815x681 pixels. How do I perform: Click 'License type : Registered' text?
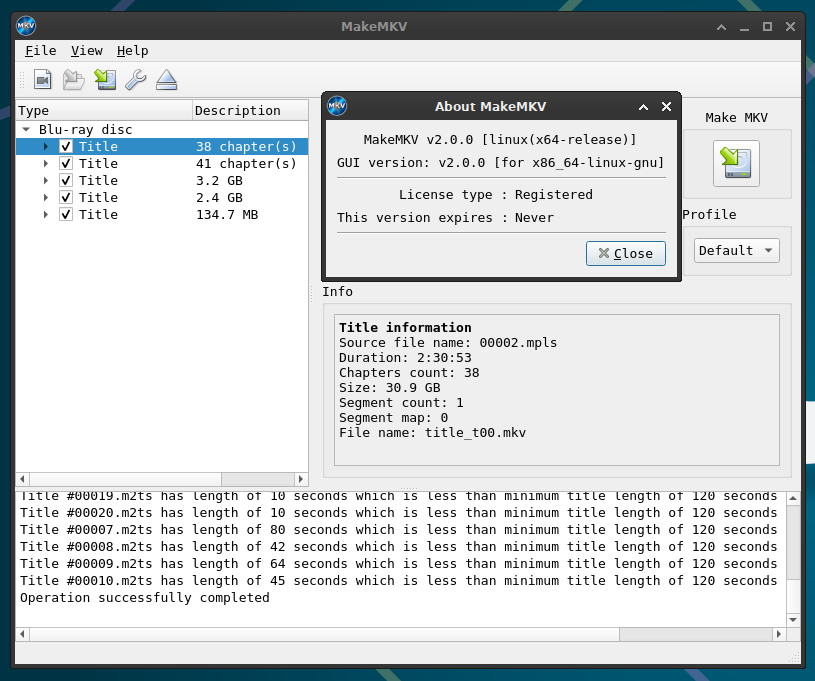point(495,194)
